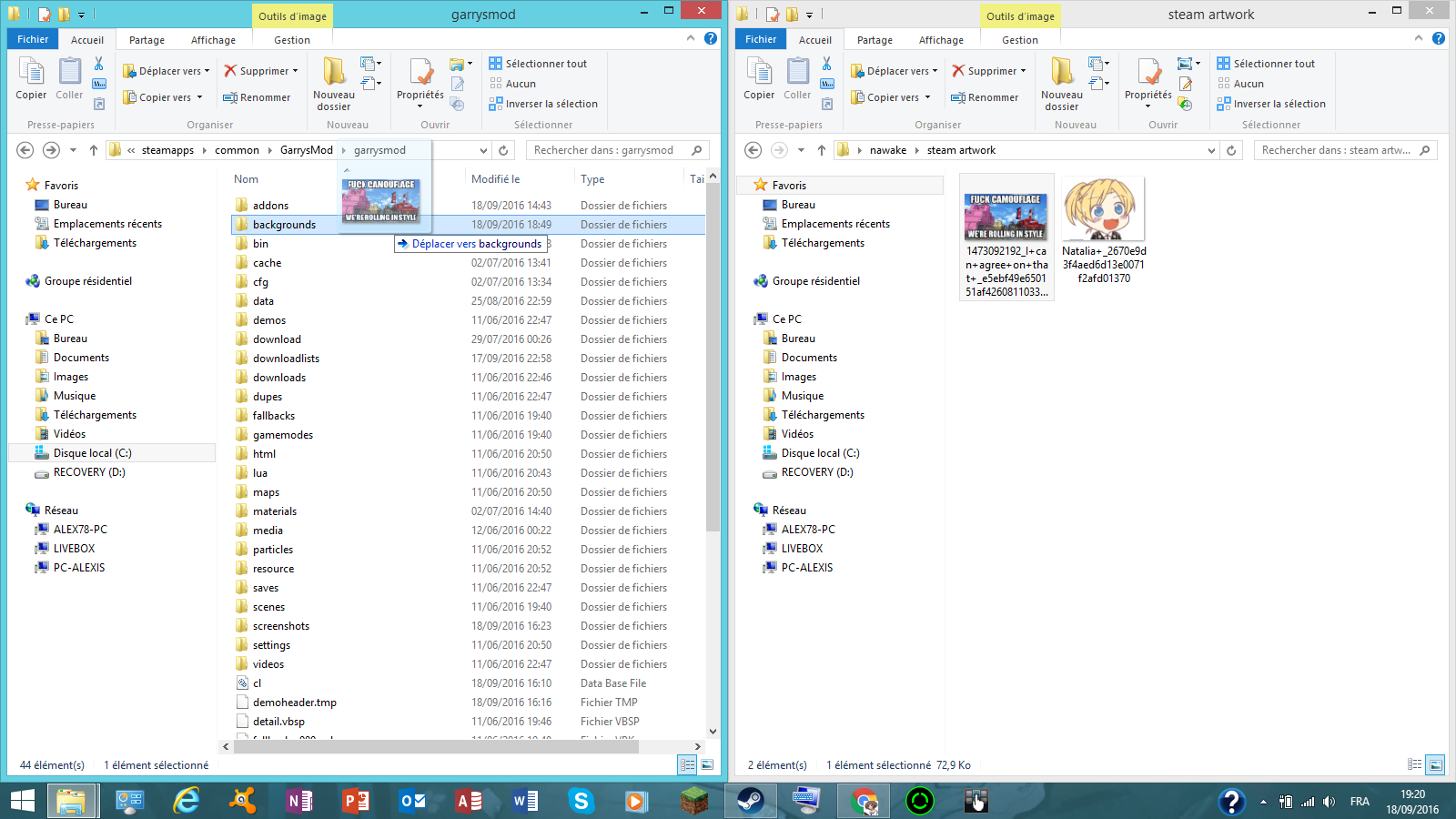Refresh the garrysmod folder address bar

click(x=503, y=150)
